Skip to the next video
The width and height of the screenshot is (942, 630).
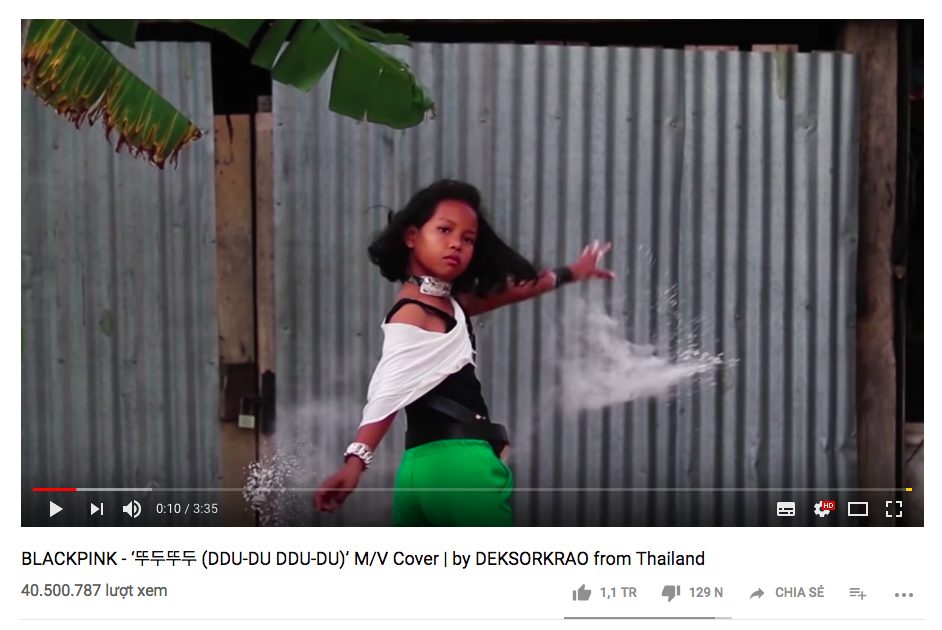(97, 509)
